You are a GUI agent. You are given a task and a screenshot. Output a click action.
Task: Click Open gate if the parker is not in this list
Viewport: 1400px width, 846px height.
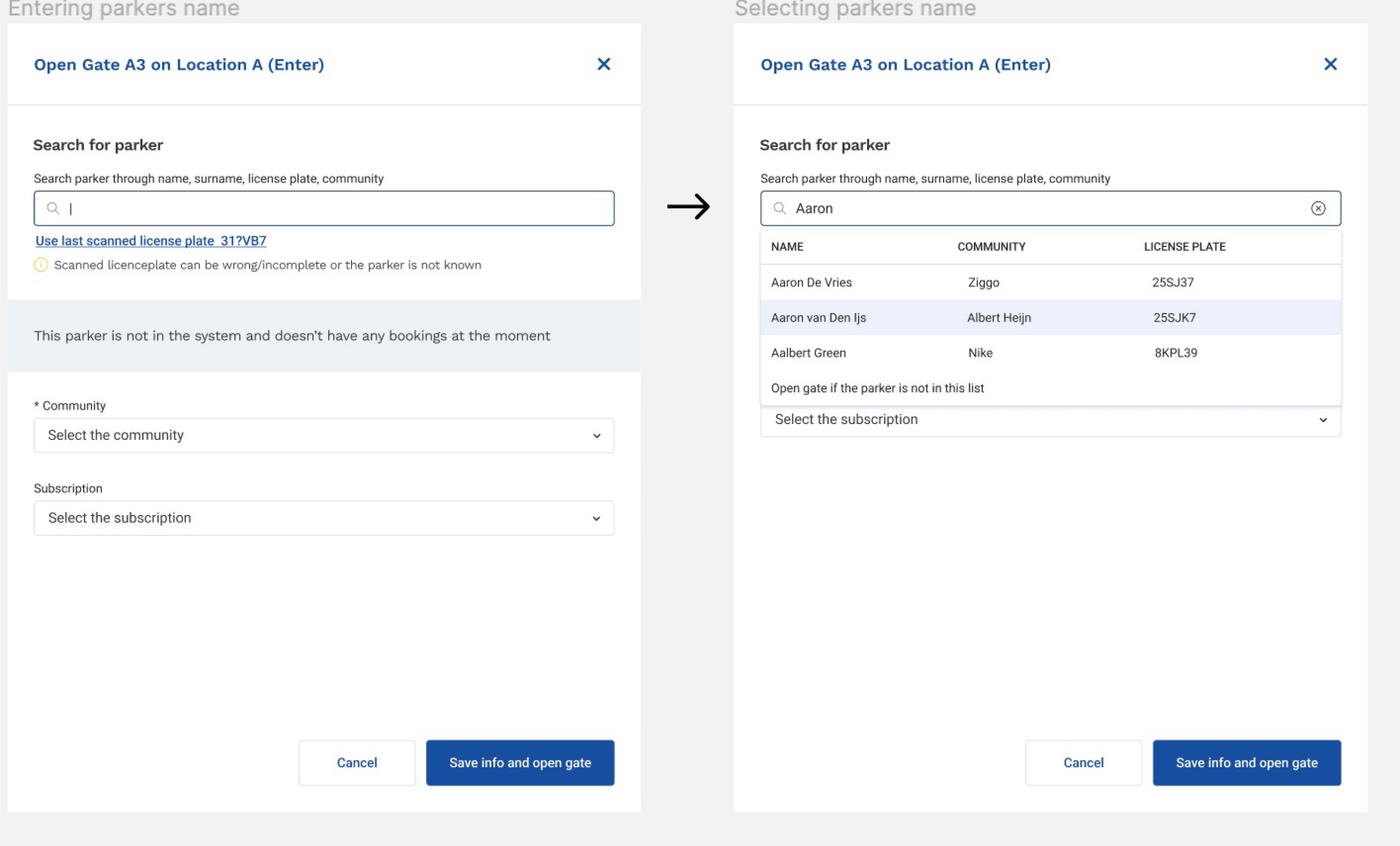[878, 388]
